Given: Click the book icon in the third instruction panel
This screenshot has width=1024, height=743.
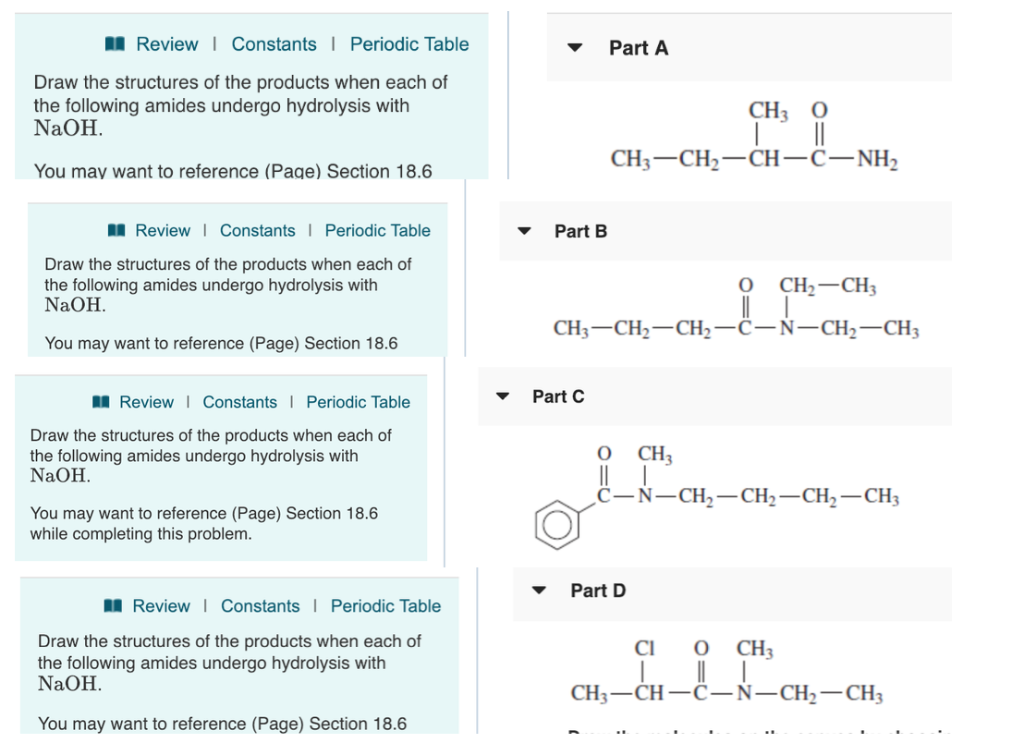Looking at the screenshot, I should coord(102,402).
